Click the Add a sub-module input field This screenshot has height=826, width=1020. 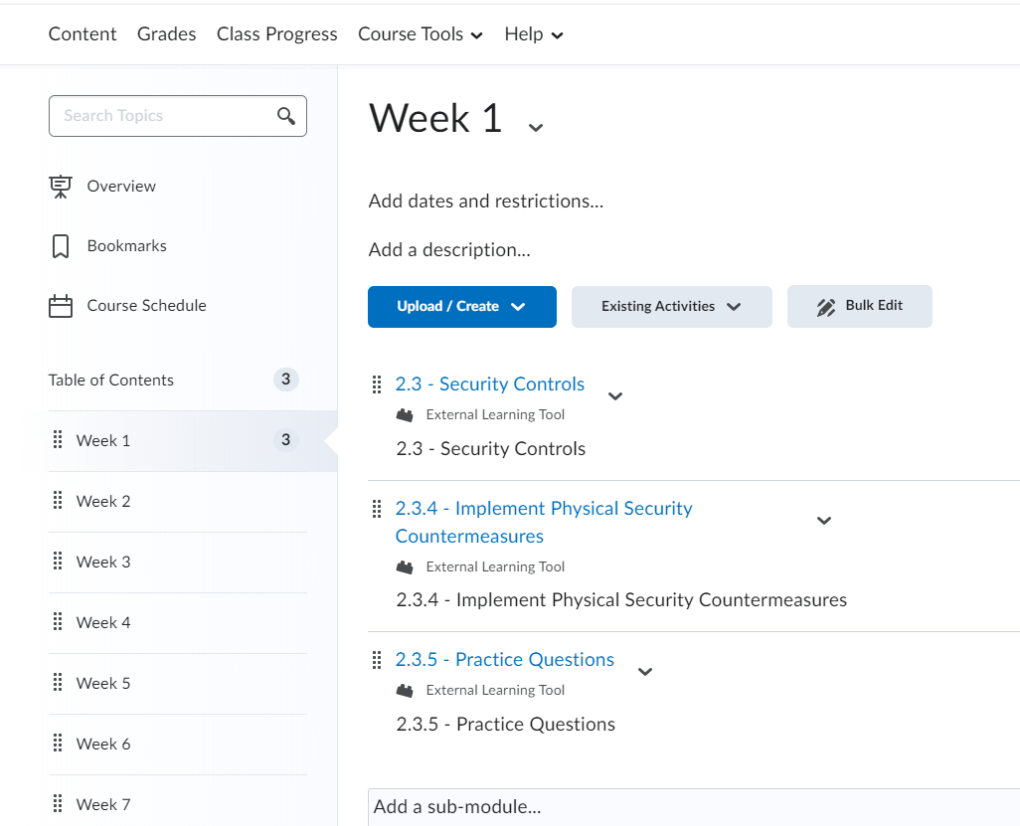coord(690,807)
